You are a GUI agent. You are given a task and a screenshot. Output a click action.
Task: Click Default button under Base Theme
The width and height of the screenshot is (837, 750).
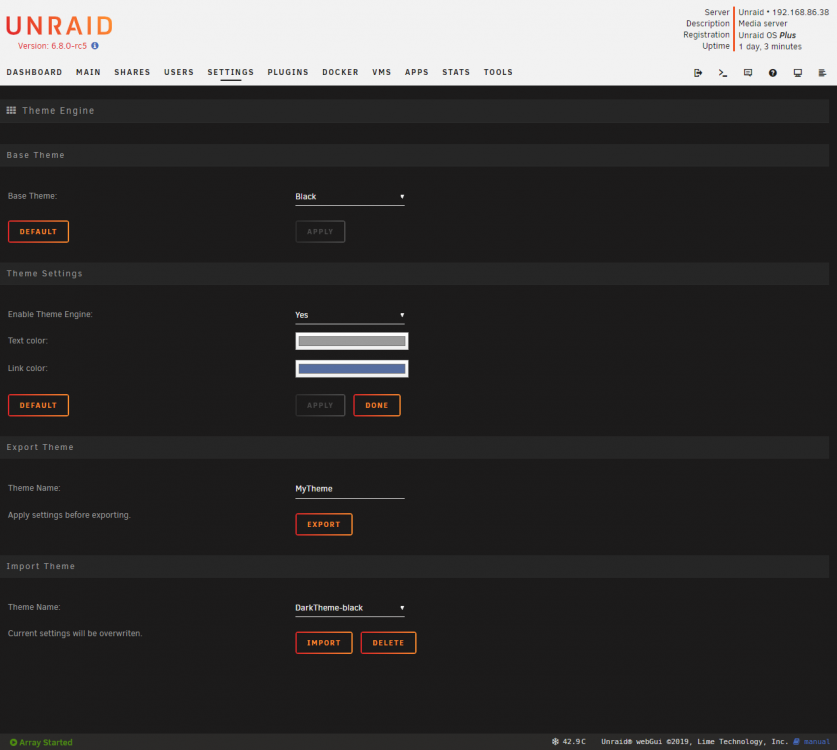coord(38,232)
